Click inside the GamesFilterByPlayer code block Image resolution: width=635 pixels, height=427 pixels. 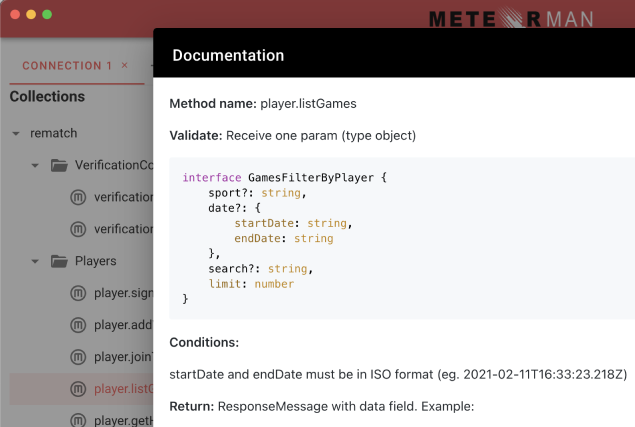tap(400, 238)
